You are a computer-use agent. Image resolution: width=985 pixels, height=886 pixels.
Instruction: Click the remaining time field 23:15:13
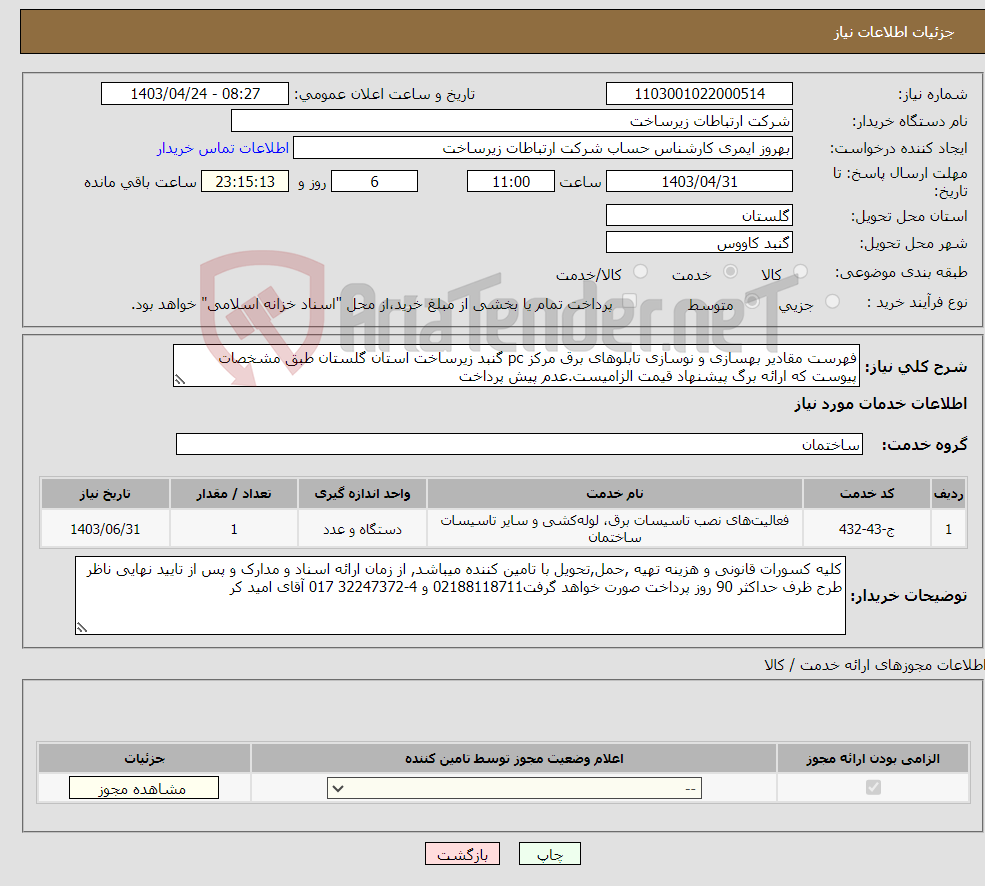[245, 182]
